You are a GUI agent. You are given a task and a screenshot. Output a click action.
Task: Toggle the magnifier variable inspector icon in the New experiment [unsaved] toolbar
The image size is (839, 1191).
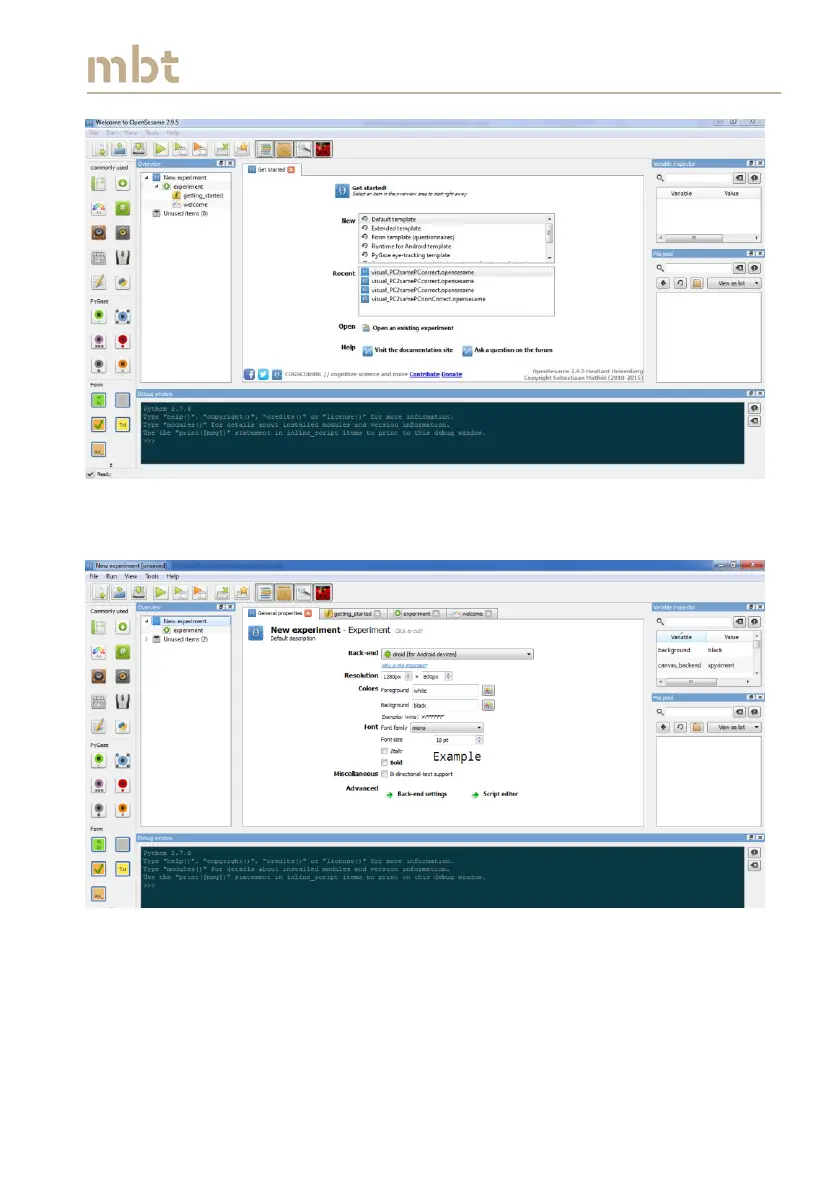click(x=304, y=592)
